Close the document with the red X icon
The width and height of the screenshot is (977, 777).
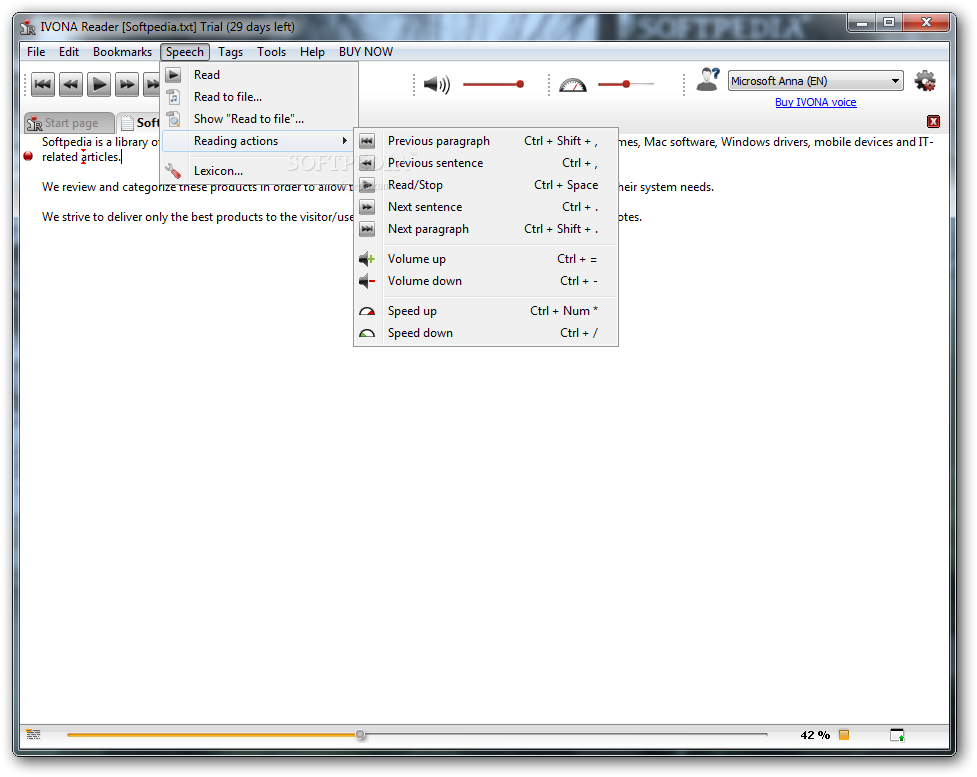tap(933, 122)
